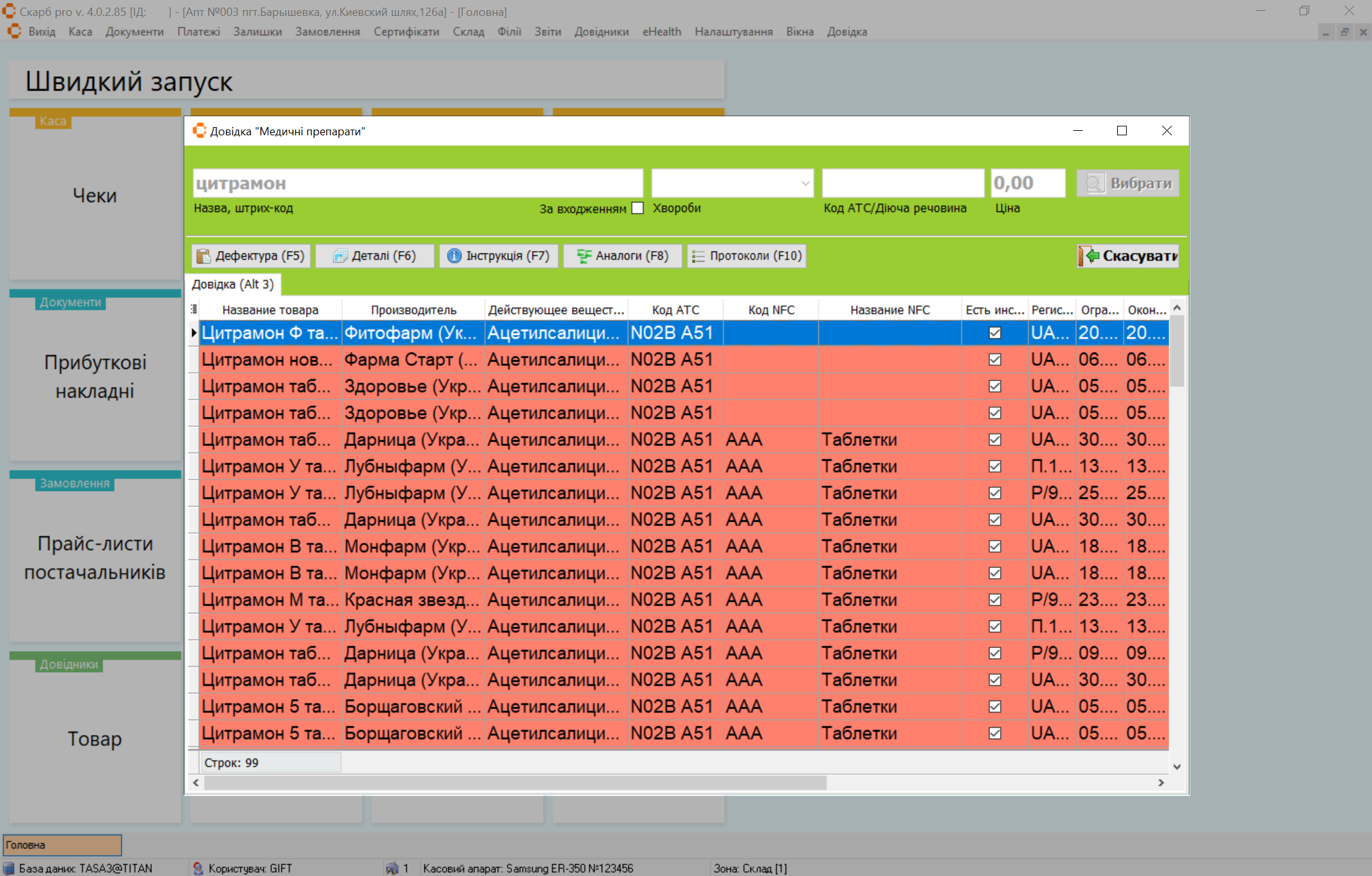Toggle instruction checkbox in Красная звезда row

coord(995,600)
